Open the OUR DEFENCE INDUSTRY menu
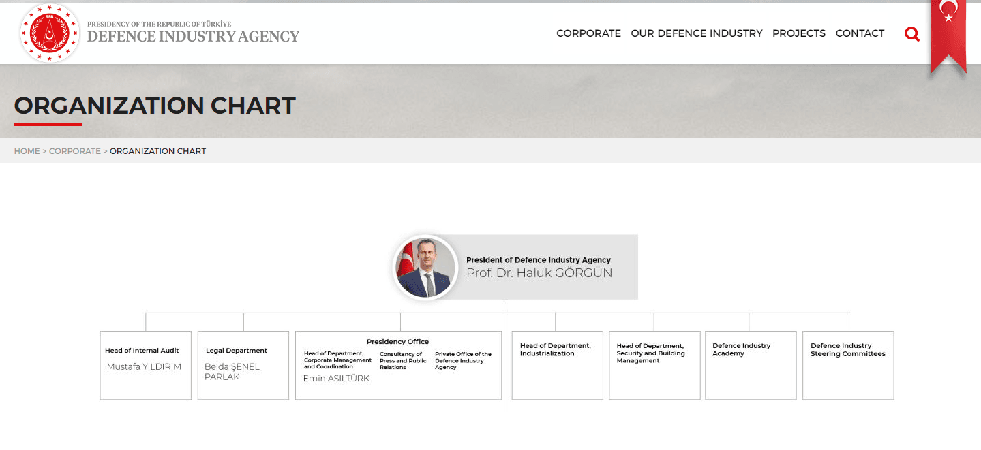 [x=696, y=33]
